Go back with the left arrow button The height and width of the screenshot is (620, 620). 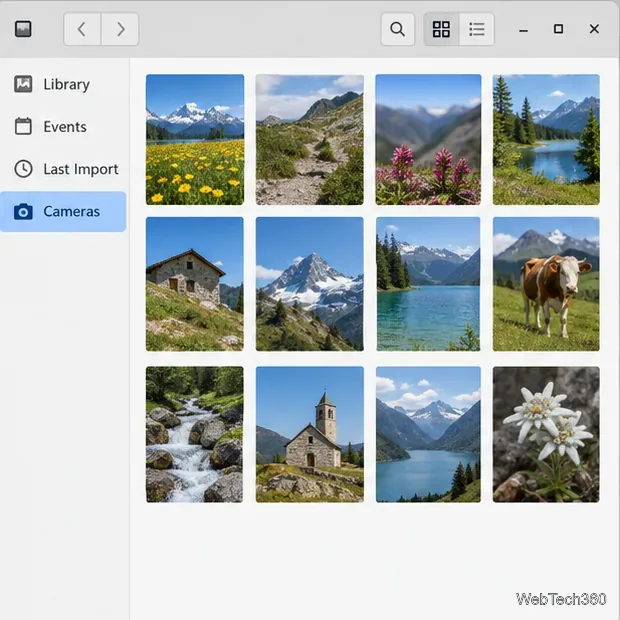(82, 29)
